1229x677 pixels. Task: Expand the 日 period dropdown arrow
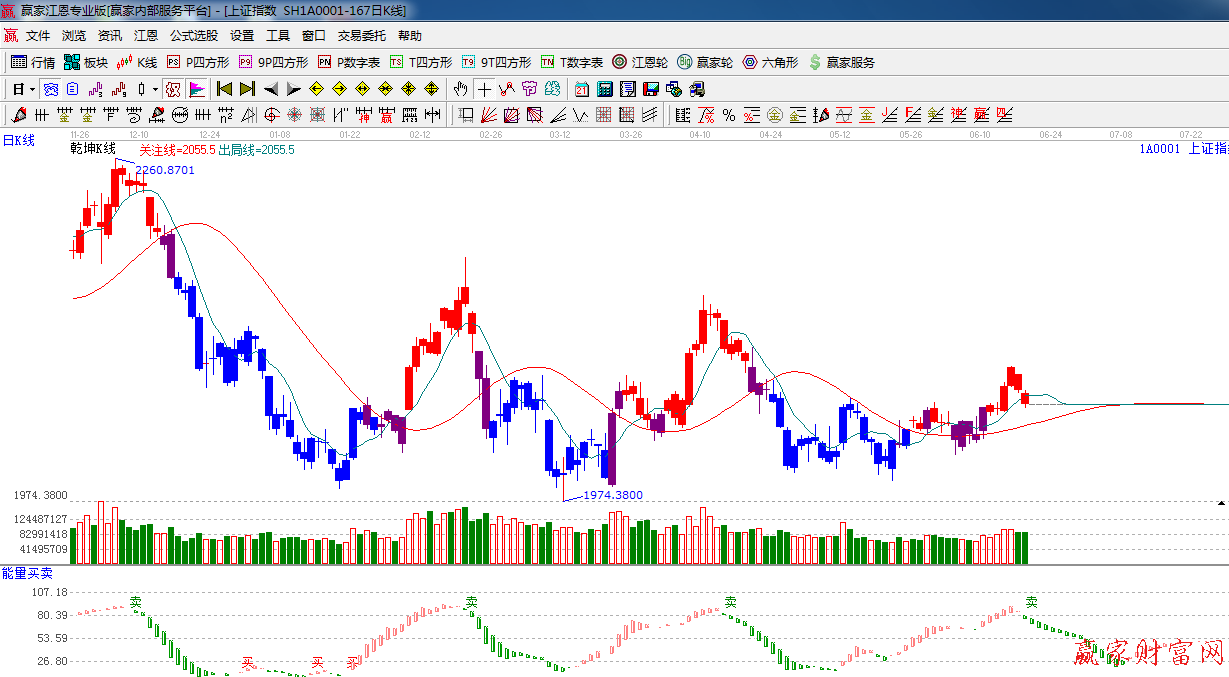tap(32, 89)
